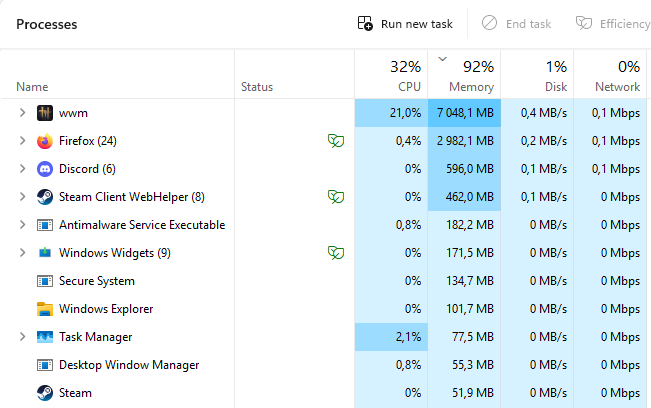Select the Firefox (24) row name
Image resolution: width=651 pixels, height=408 pixels.
[88, 141]
